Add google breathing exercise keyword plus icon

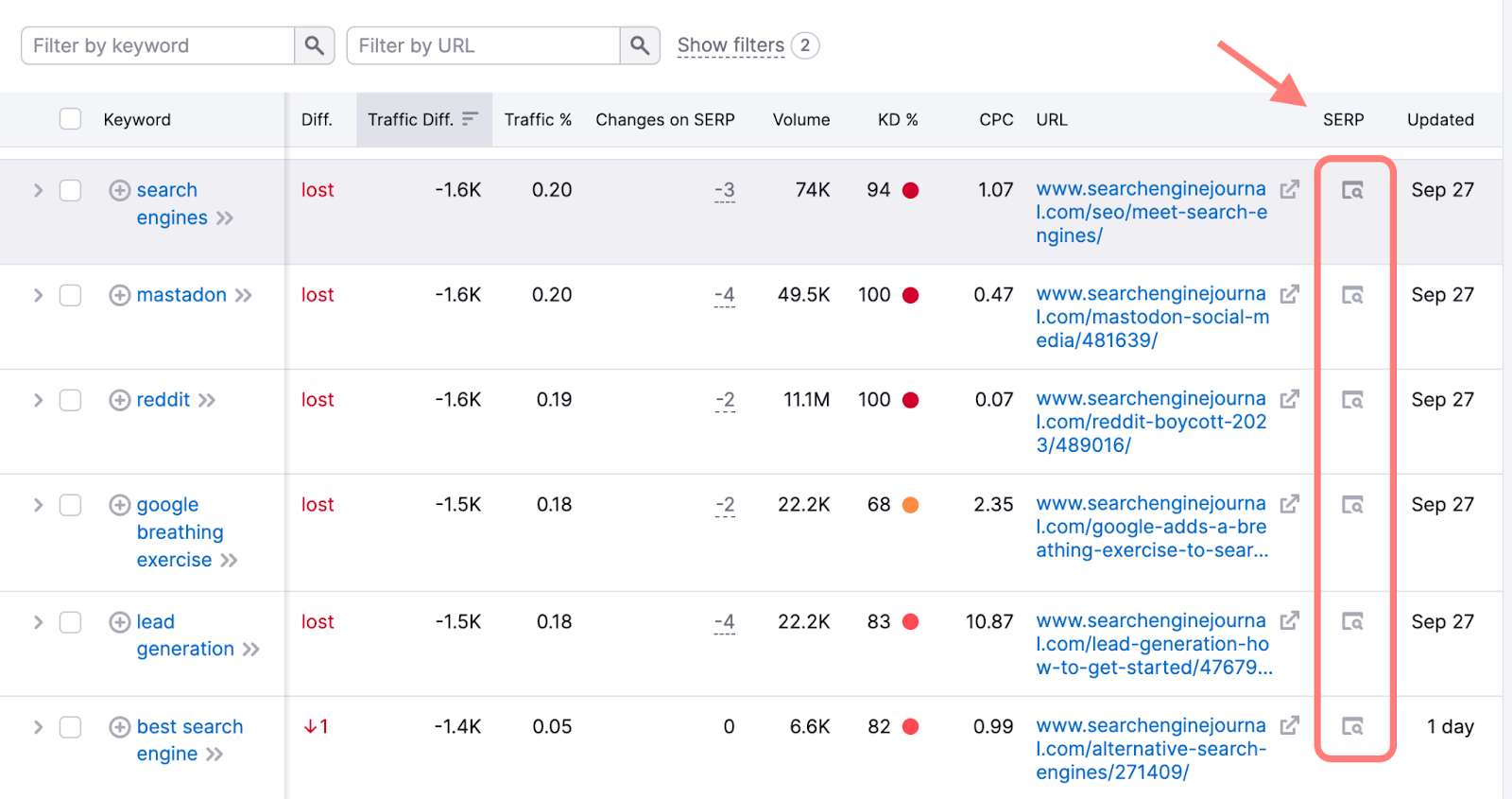120,506
